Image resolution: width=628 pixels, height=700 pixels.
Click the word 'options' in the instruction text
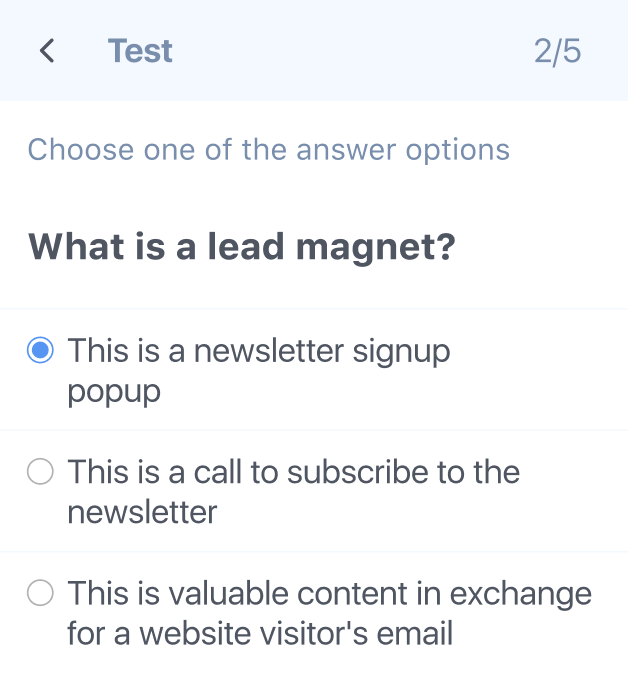(x=457, y=152)
